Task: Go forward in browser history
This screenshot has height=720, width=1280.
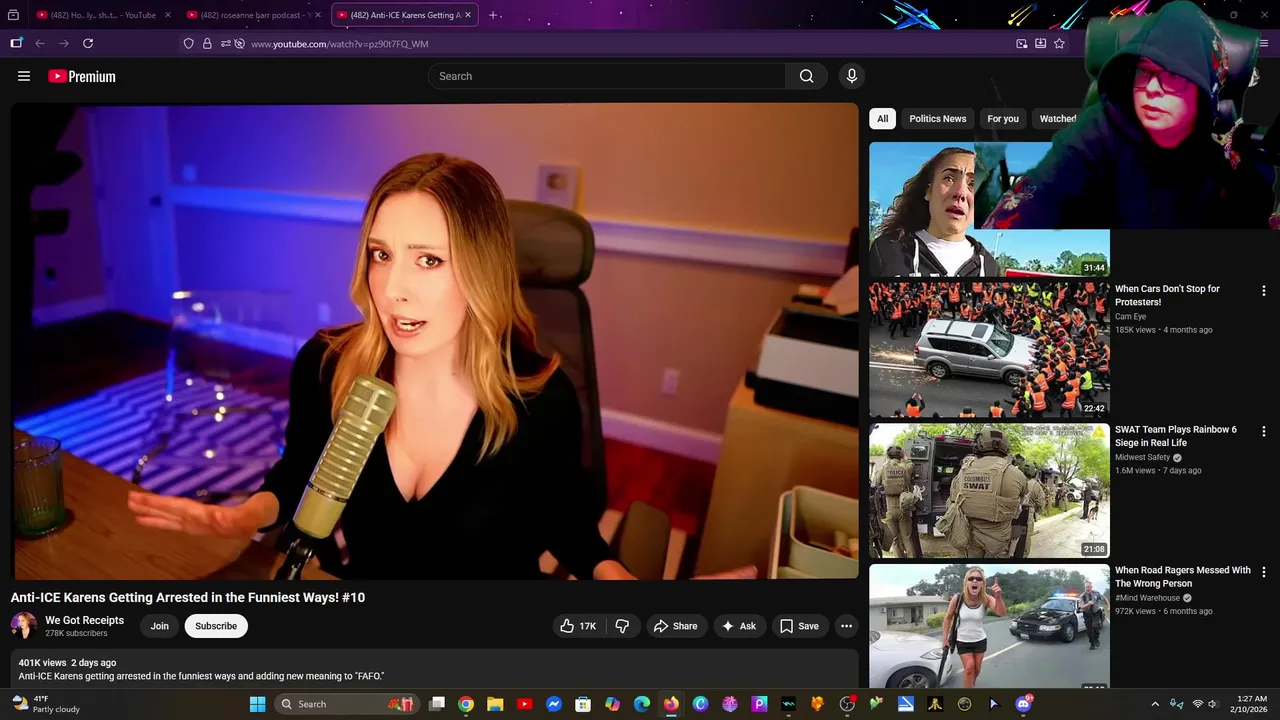Action: 64,44
